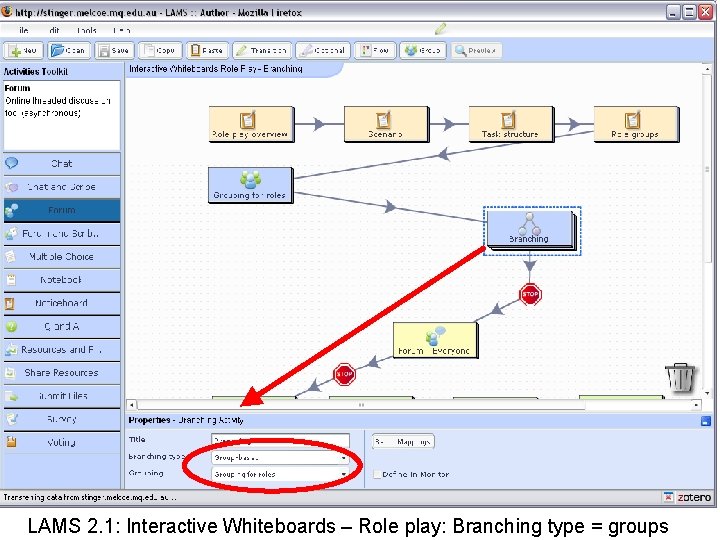The width and height of the screenshot is (720, 540).
Task: Click the Copy toolbar button
Action: click(160, 50)
